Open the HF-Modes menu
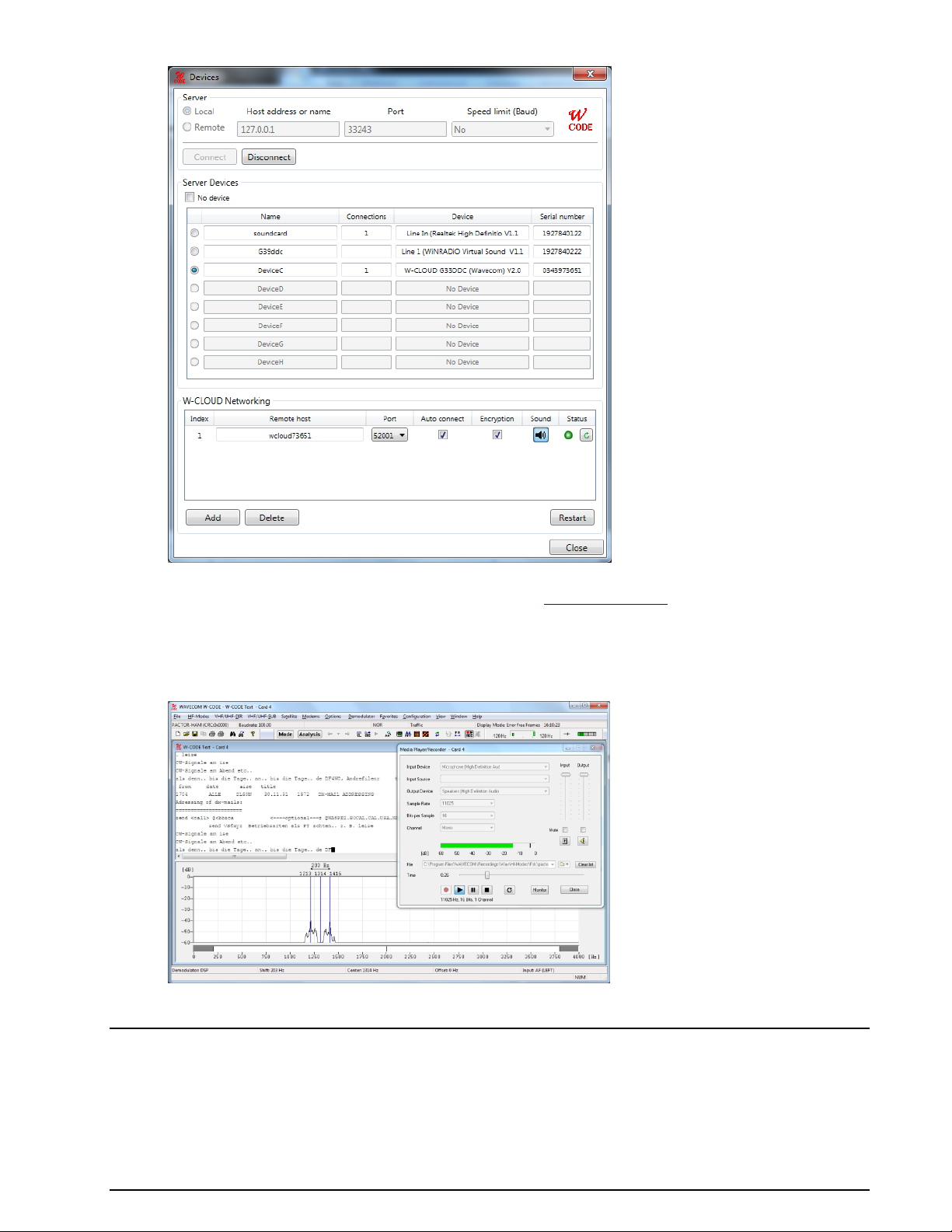 198,717
